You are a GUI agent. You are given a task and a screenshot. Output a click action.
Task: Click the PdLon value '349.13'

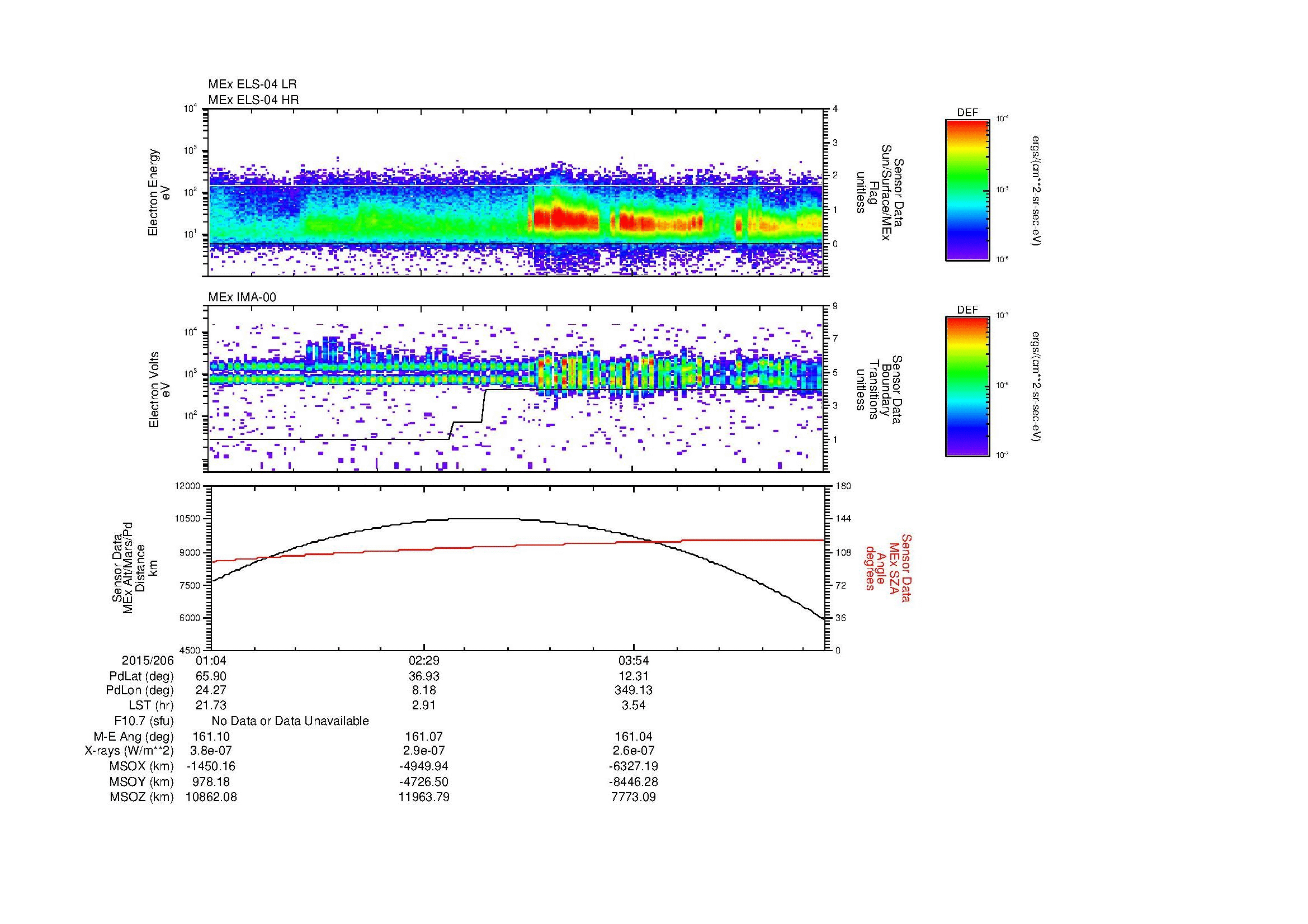click(634, 690)
